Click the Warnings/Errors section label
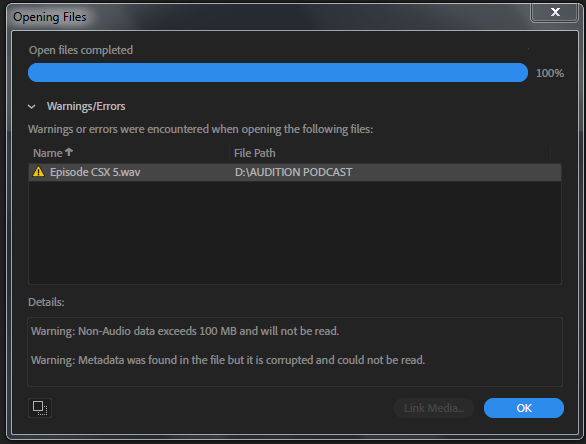Viewport: 586px width, 444px height. click(86, 106)
